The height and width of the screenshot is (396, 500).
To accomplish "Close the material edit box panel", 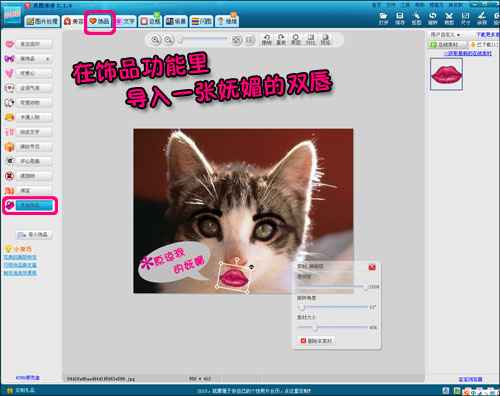I will (372, 267).
